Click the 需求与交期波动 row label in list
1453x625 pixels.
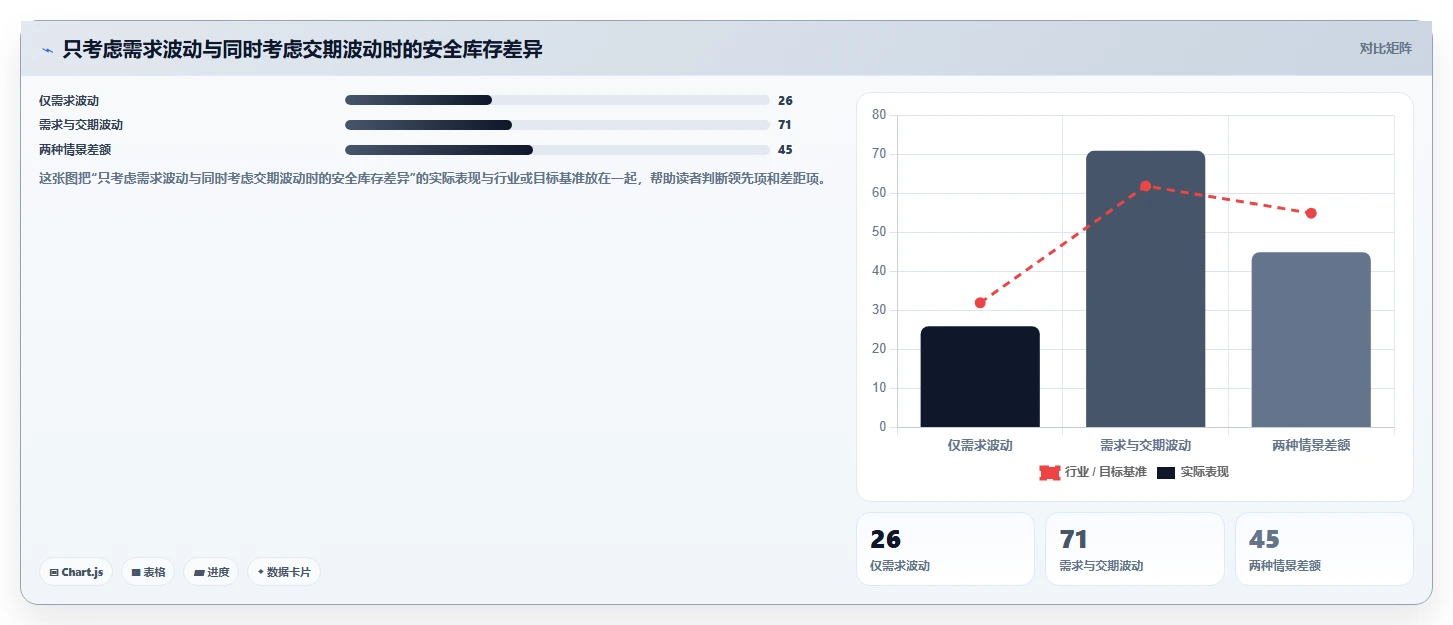(x=81, y=125)
